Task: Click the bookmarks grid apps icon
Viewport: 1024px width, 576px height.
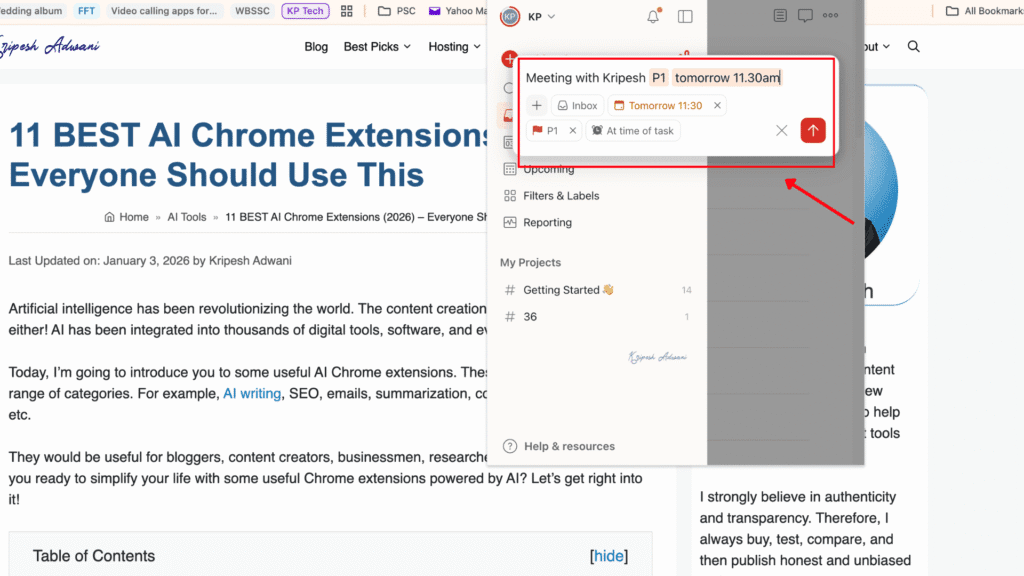Action: click(x=347, y=11)
